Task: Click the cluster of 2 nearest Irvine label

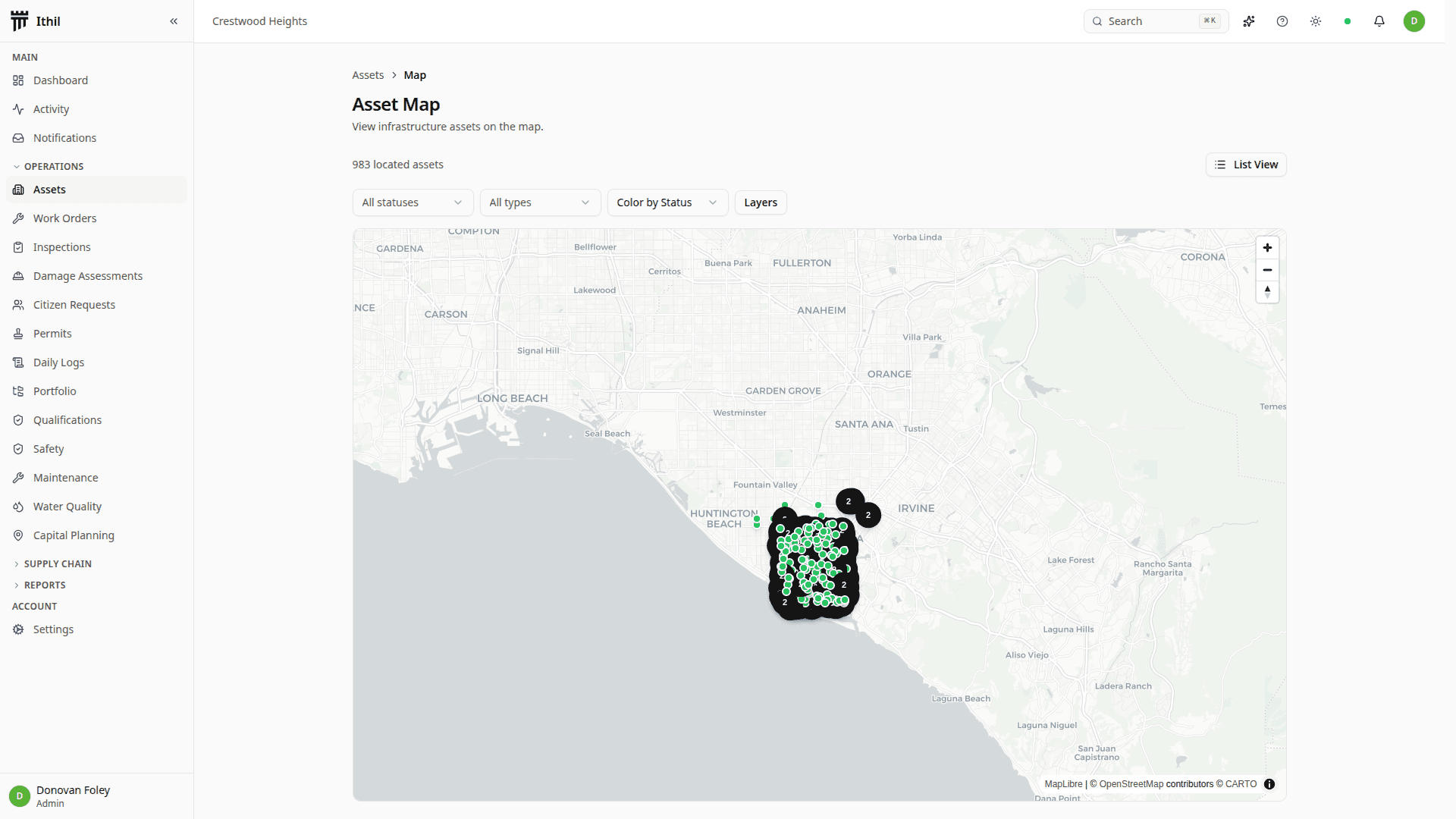Action: pos(868,515)
